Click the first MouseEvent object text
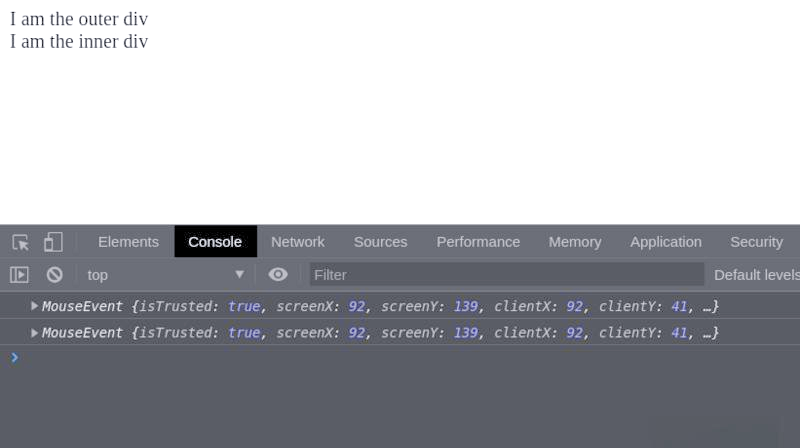Image resolution: width=800 pixels, height=448 pixels. pos(380,306)
